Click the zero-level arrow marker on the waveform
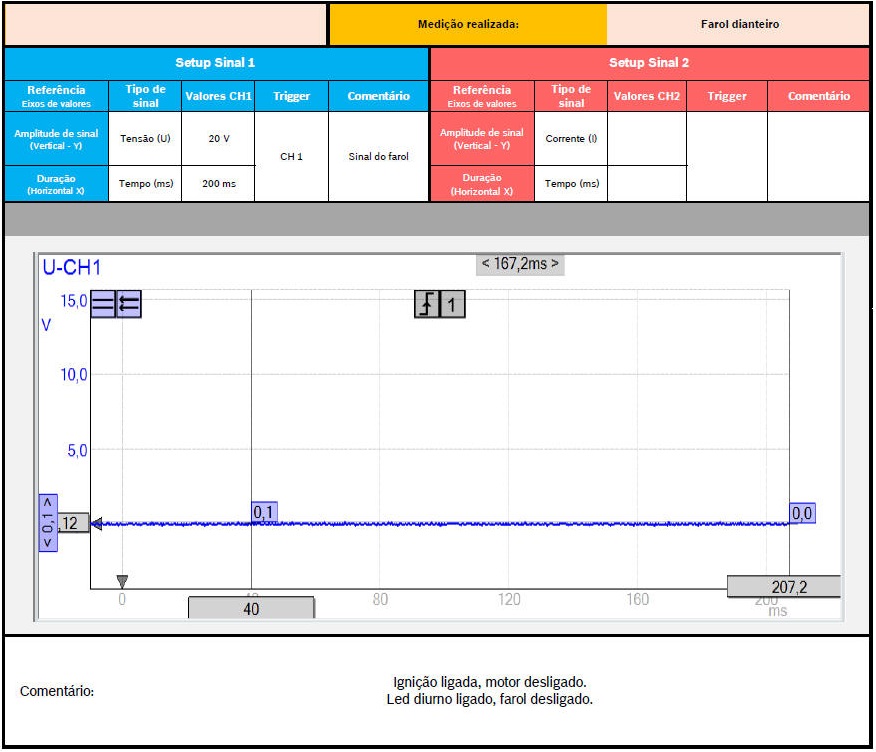Viewport: 876px width, 752px height. (97, 523)
